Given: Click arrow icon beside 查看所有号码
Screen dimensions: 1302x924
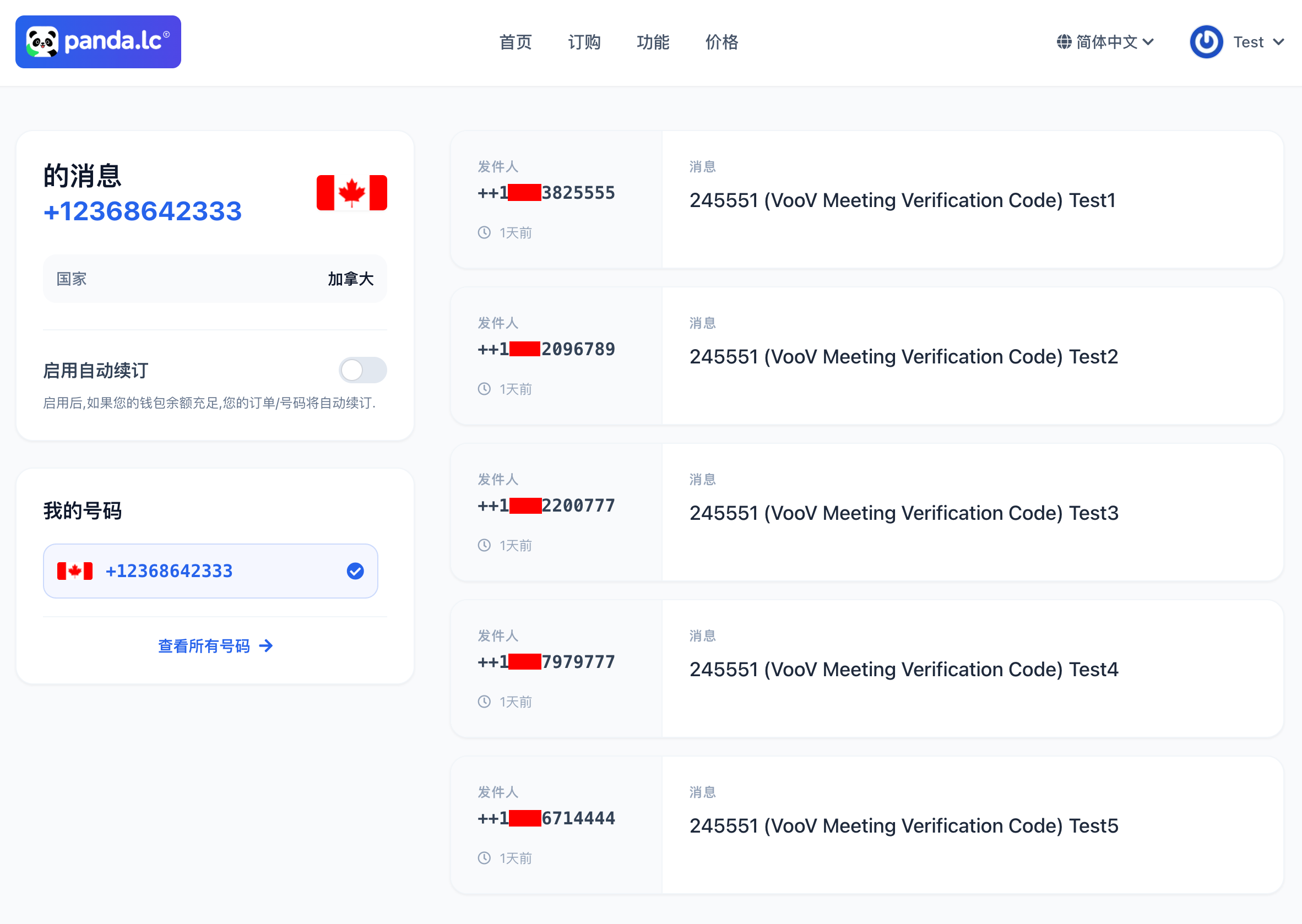Looking at the screenshot, I should point(266,646).
